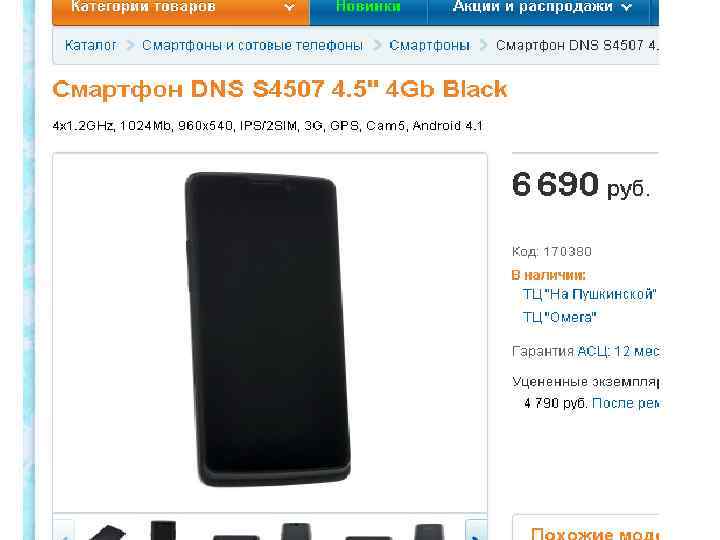Select the third product thumbnail
Image resolution: width=720 pixels, height=540 pixels.
[236, 536]
